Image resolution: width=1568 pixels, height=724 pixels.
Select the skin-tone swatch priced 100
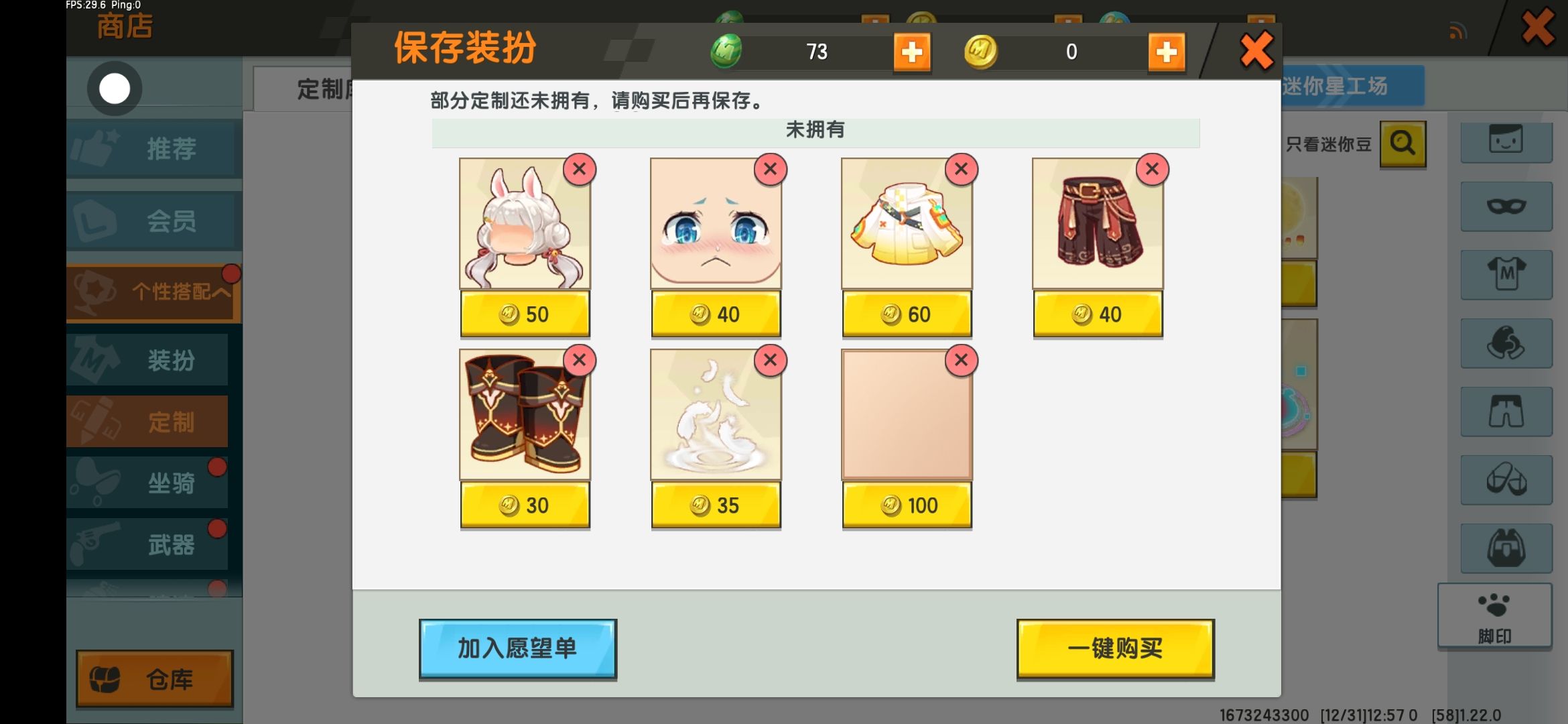(x=907, y=414)
